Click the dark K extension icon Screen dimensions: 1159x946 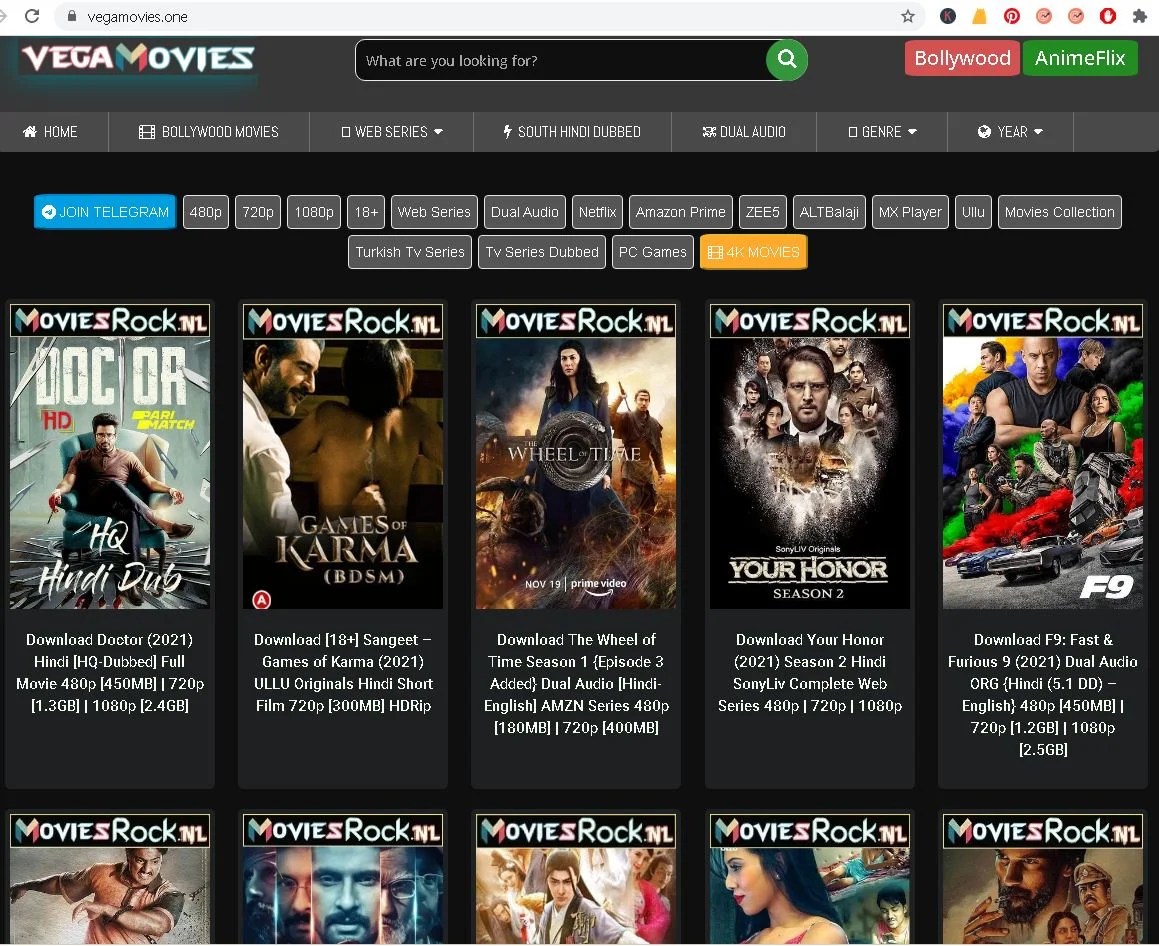click(x=948, y=16)
